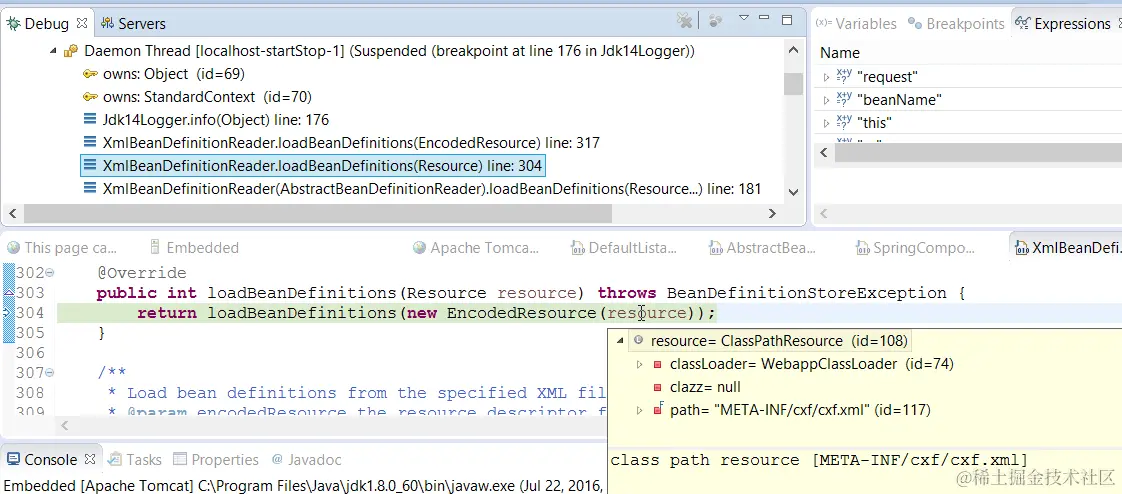Expressions view scroll left arrow
Viewport: 1122px width, 494px height.
click(824, 152)
